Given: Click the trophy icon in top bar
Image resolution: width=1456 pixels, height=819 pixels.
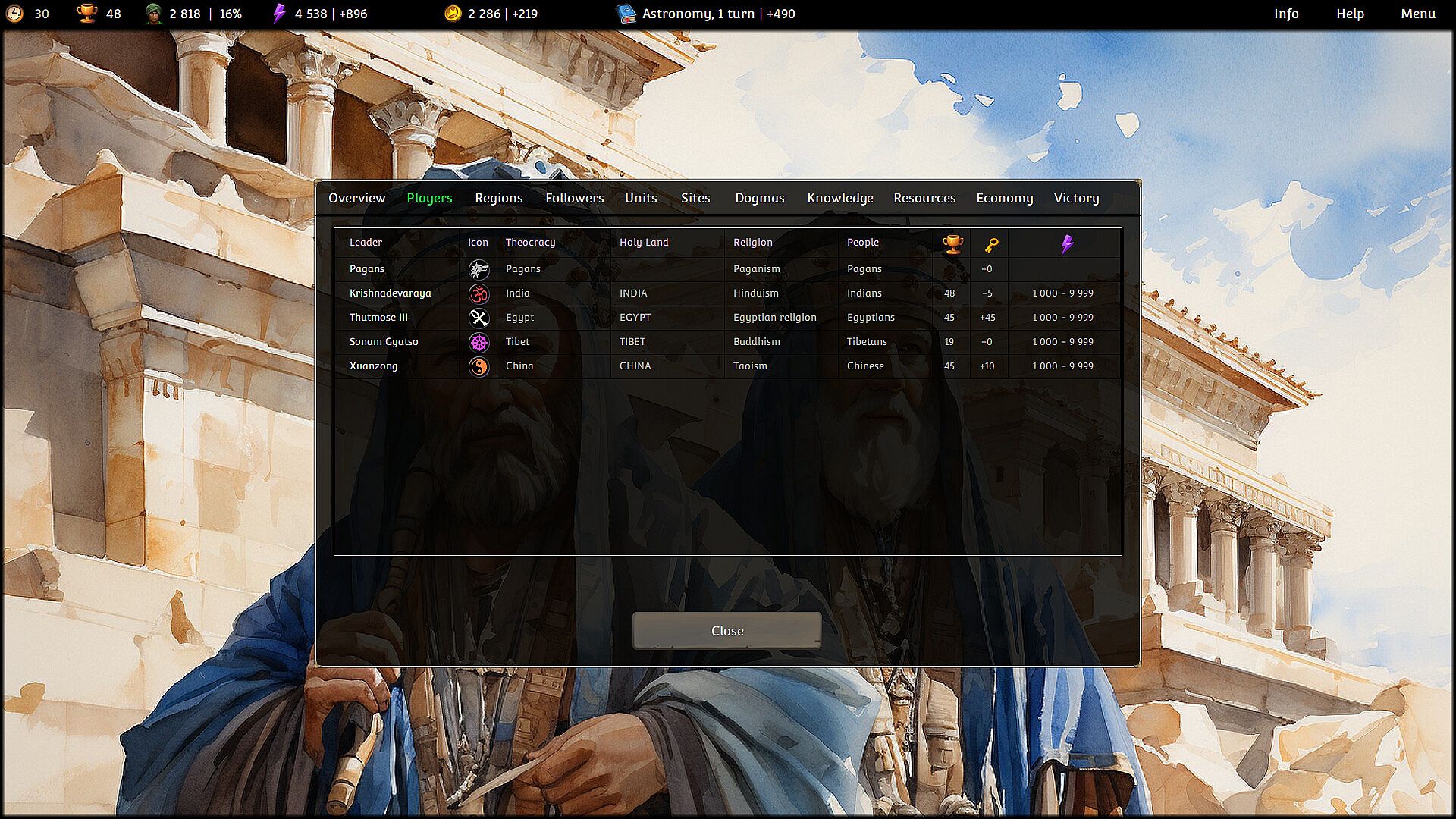Looking at the screenshot, I should pos(87,14).
